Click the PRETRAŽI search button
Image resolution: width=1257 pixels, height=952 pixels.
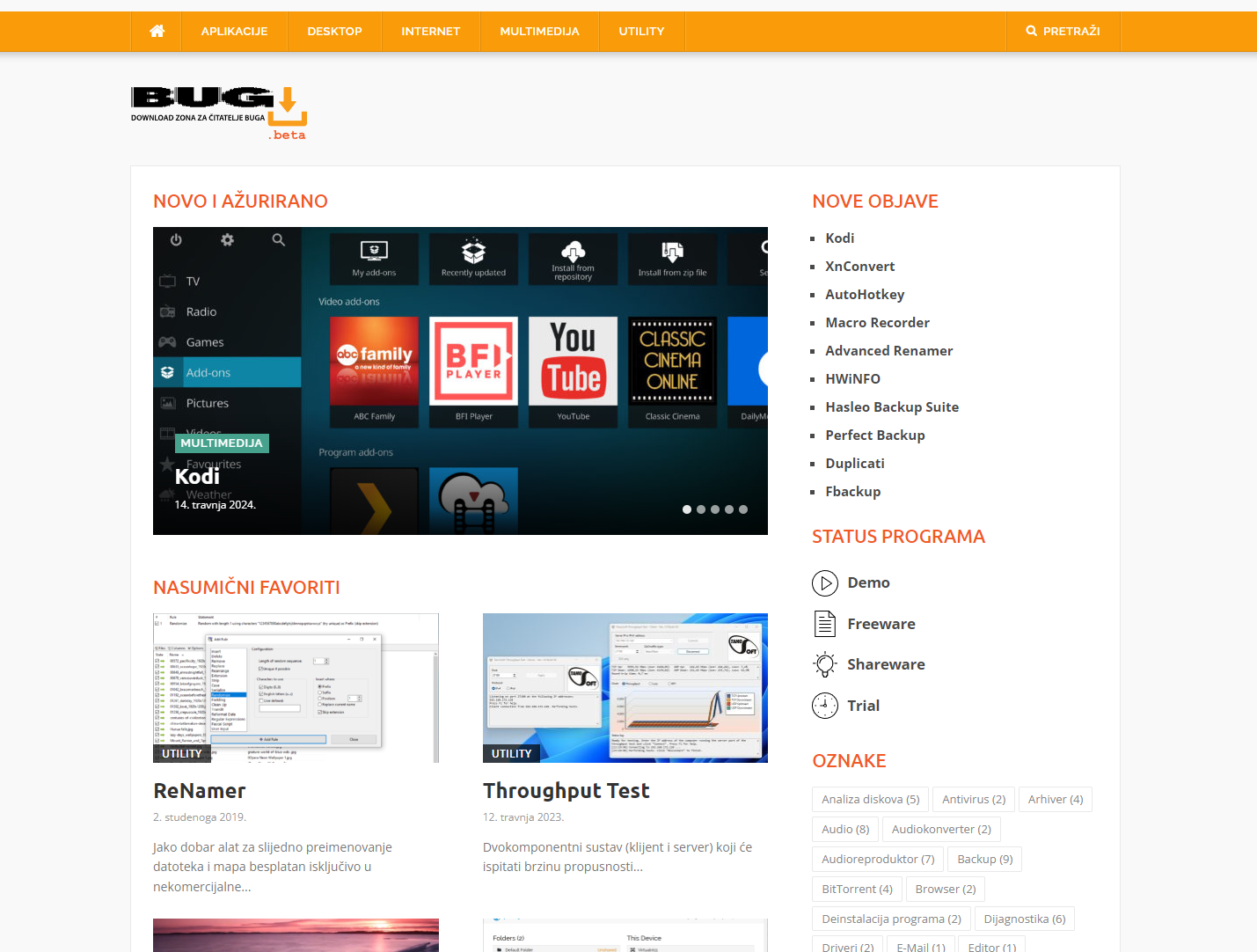tap(1063, 31)
